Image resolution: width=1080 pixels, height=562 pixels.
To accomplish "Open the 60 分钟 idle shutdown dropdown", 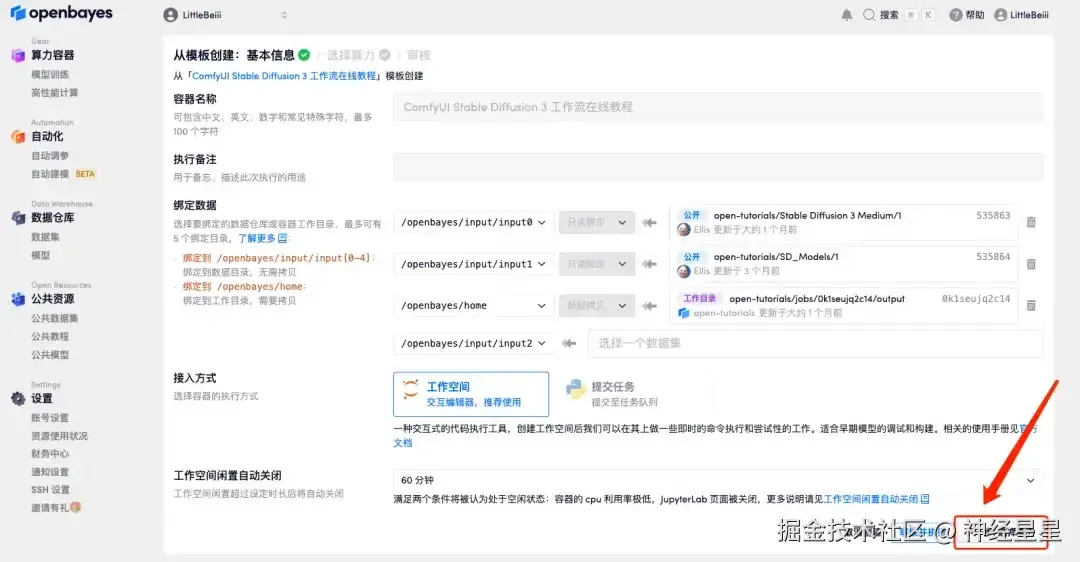I will [718, 480].
